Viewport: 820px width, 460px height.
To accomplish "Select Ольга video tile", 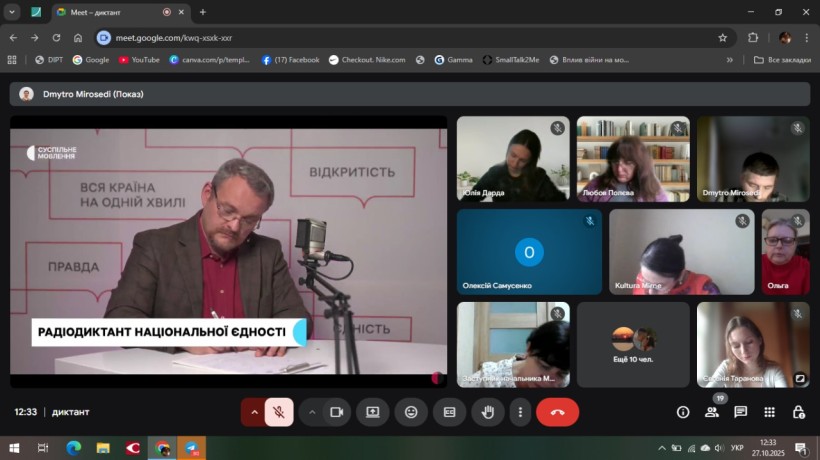I will [x=785, y=252].
